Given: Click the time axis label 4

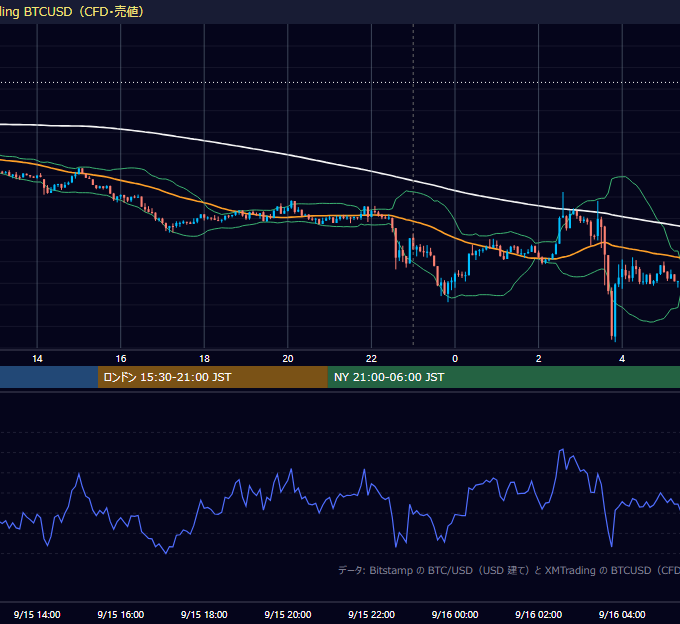Looking at the screenshot, I should [x=622, y=359].
